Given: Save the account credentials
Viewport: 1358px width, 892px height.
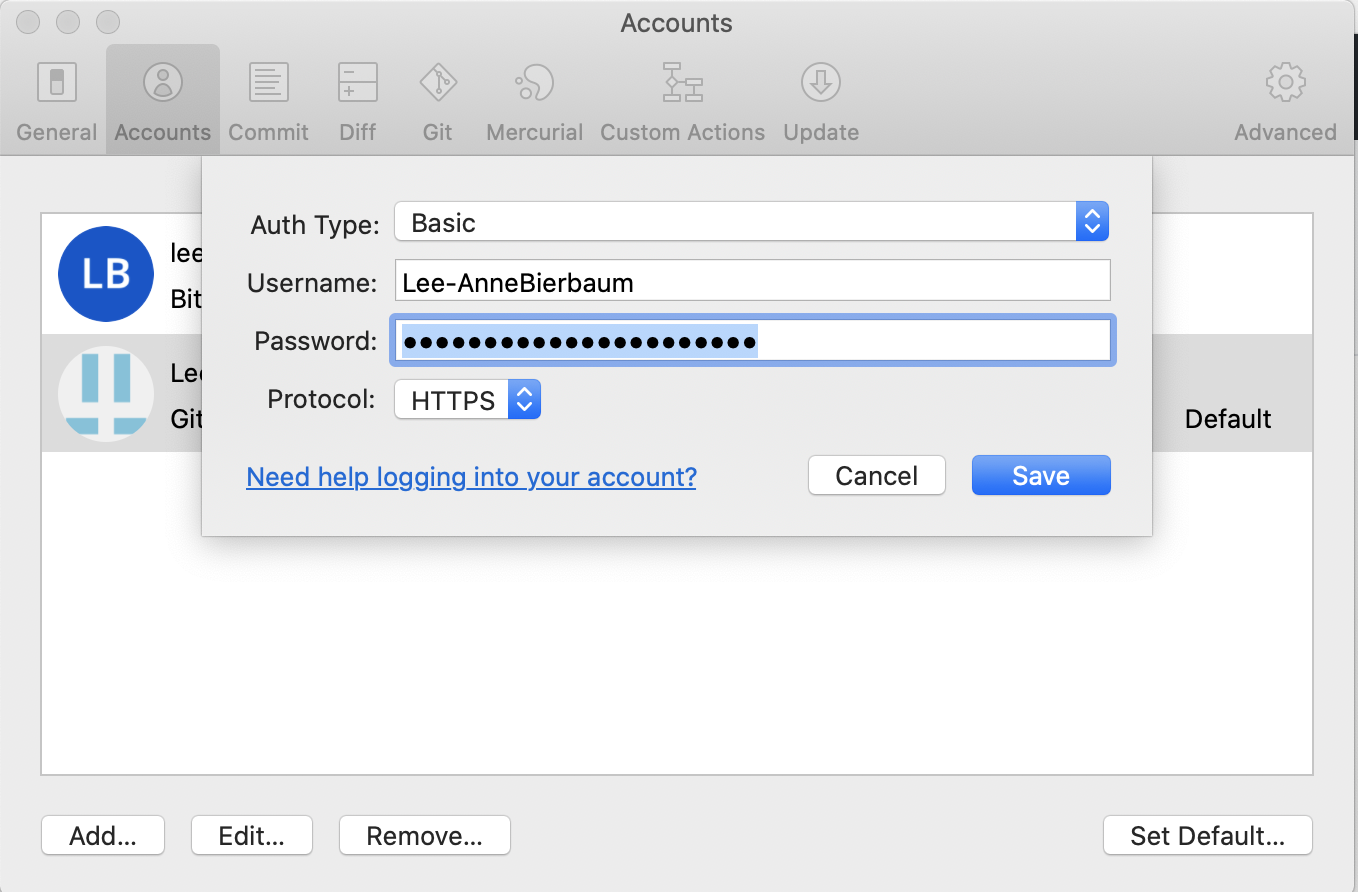Looking at the screenshot, I should (x=1041, y=476).
